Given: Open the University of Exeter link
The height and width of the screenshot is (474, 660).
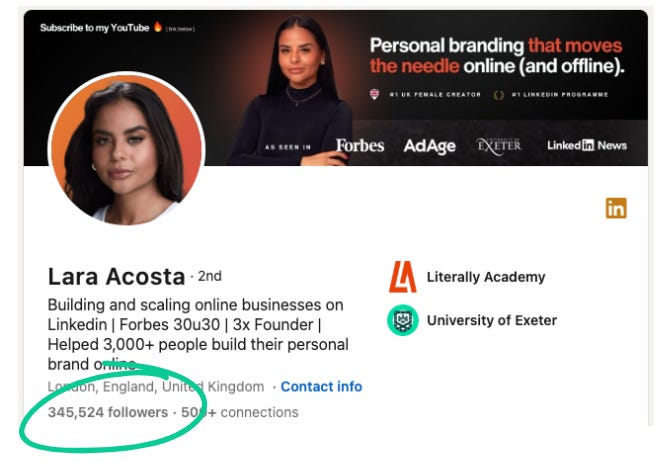Looking at the screenshot, I should click(492, 320).
